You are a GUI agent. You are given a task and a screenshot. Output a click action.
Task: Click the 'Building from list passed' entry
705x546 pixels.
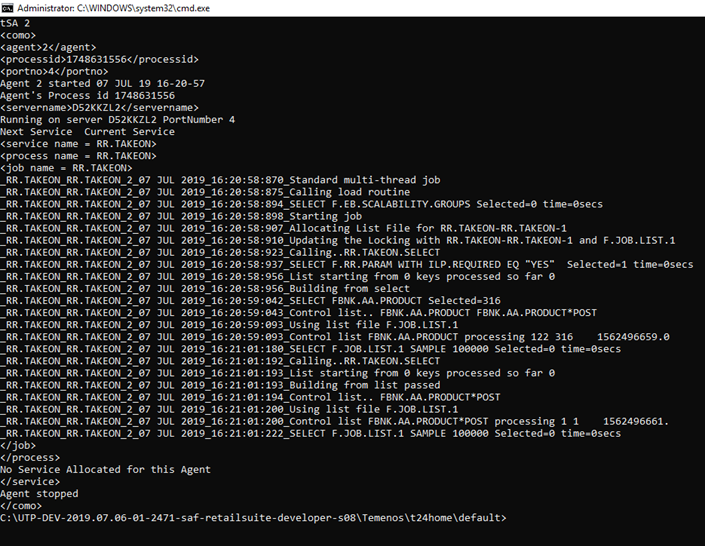pos(365,385)
